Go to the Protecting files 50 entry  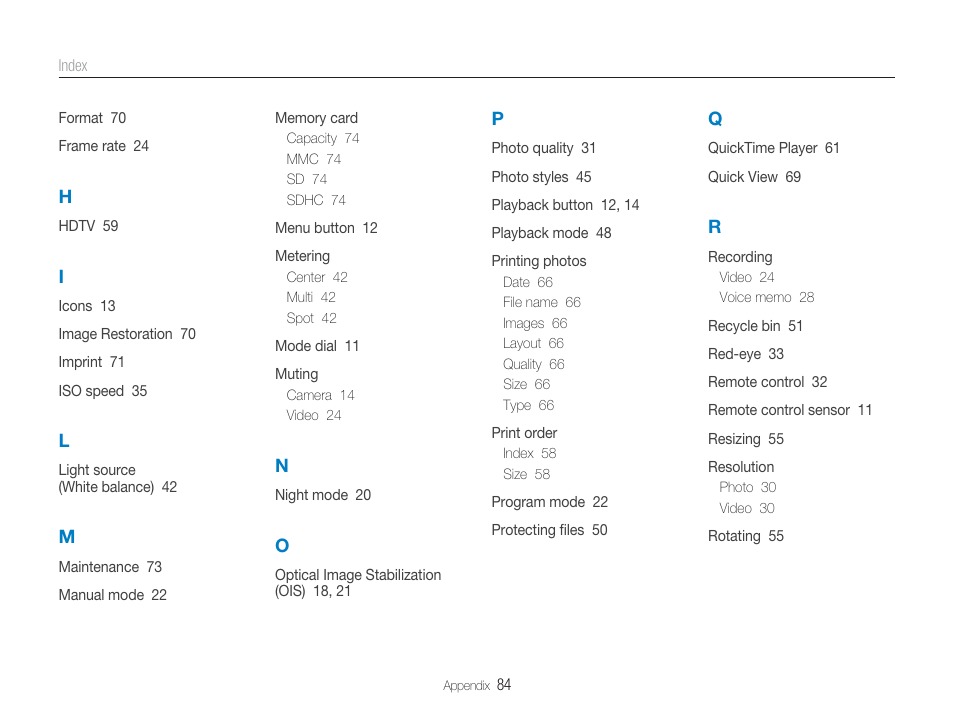point(549,530)
